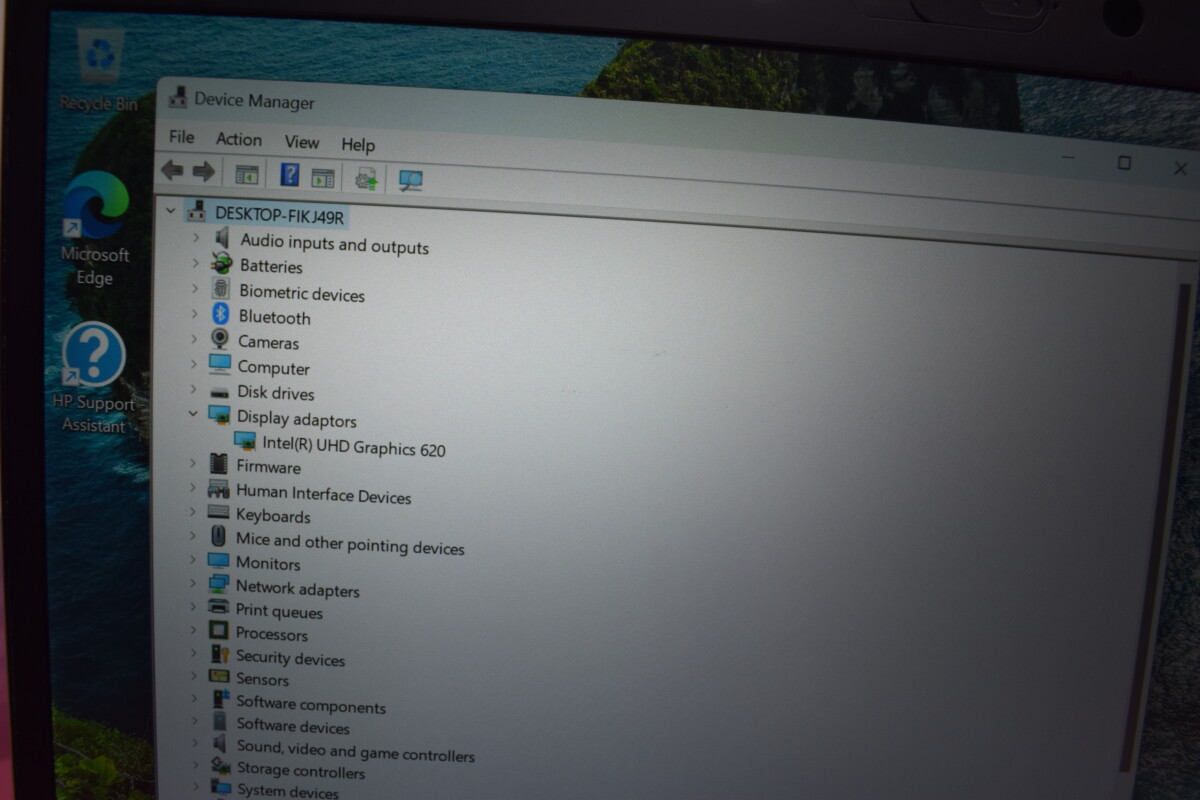Image resolution: width=1200 pixels, height=800 pixels.
Task: Expand the Bluetooth node arrow
Action: (x=194, y=314)
